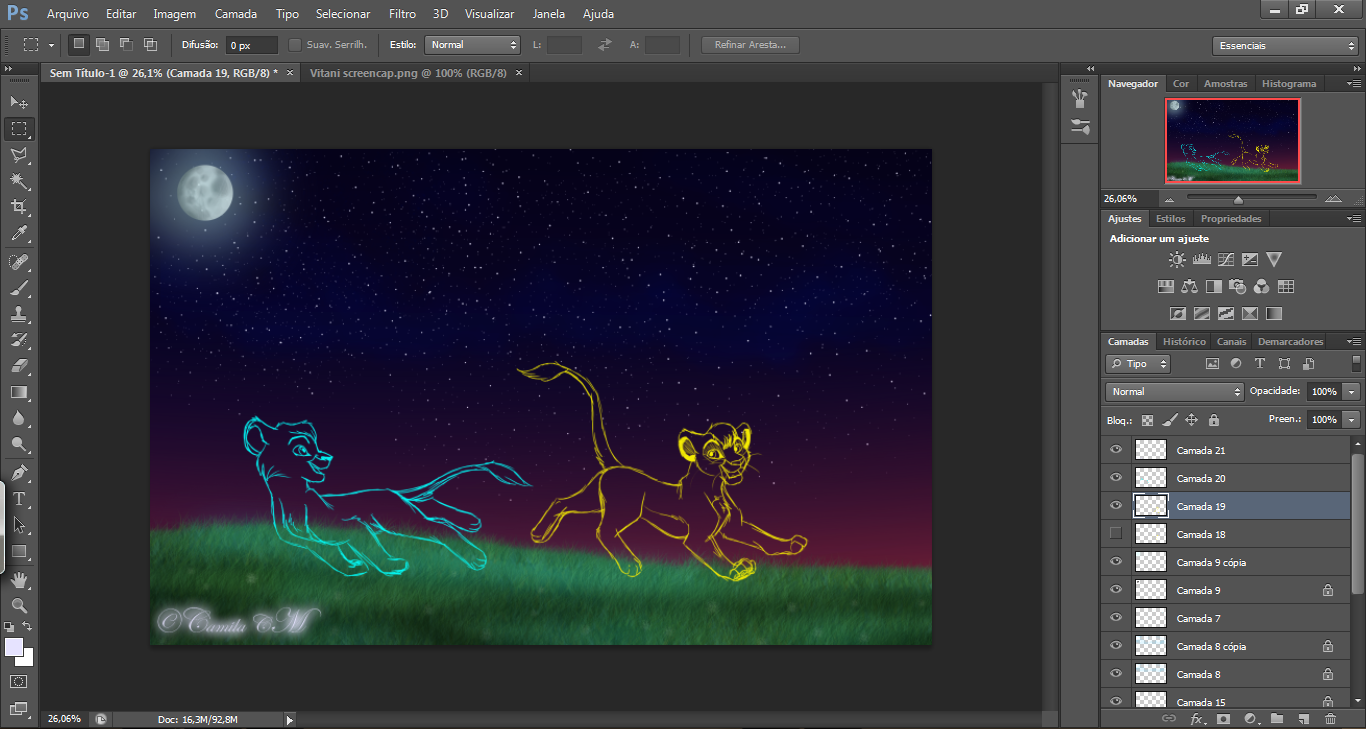Select the Polygonal Lasso tool
1366x729 pixels.
19,155
